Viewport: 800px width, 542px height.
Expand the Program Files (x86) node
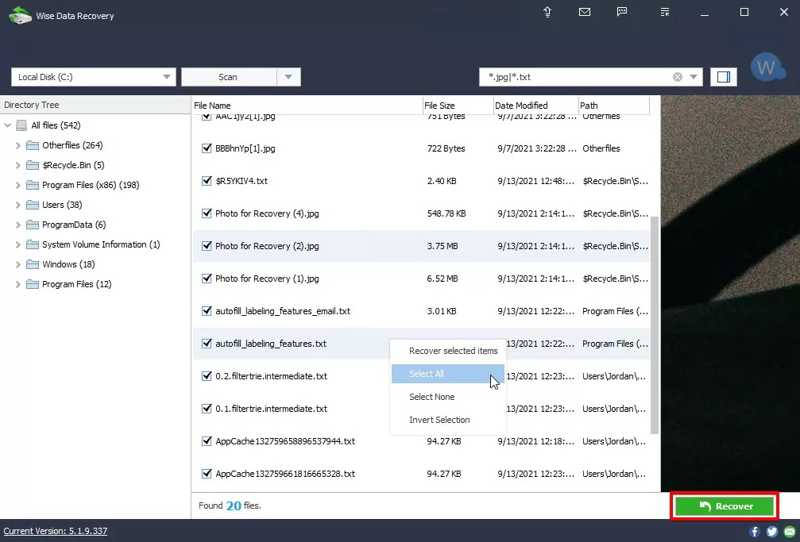point(18,185)
